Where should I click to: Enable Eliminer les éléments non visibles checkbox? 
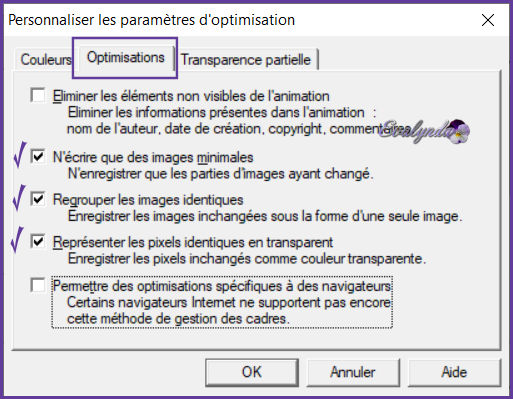(x=38, y=95)
